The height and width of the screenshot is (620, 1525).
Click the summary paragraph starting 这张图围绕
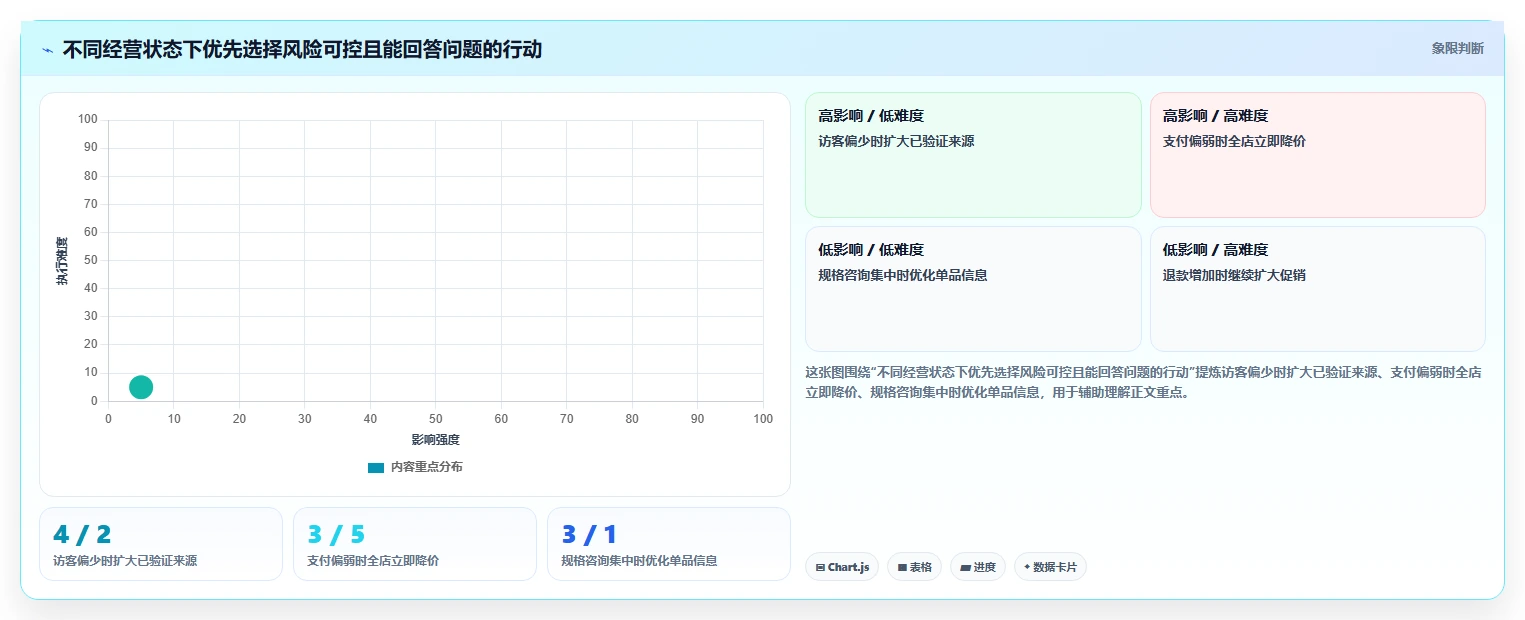(x=1144, y=382)
